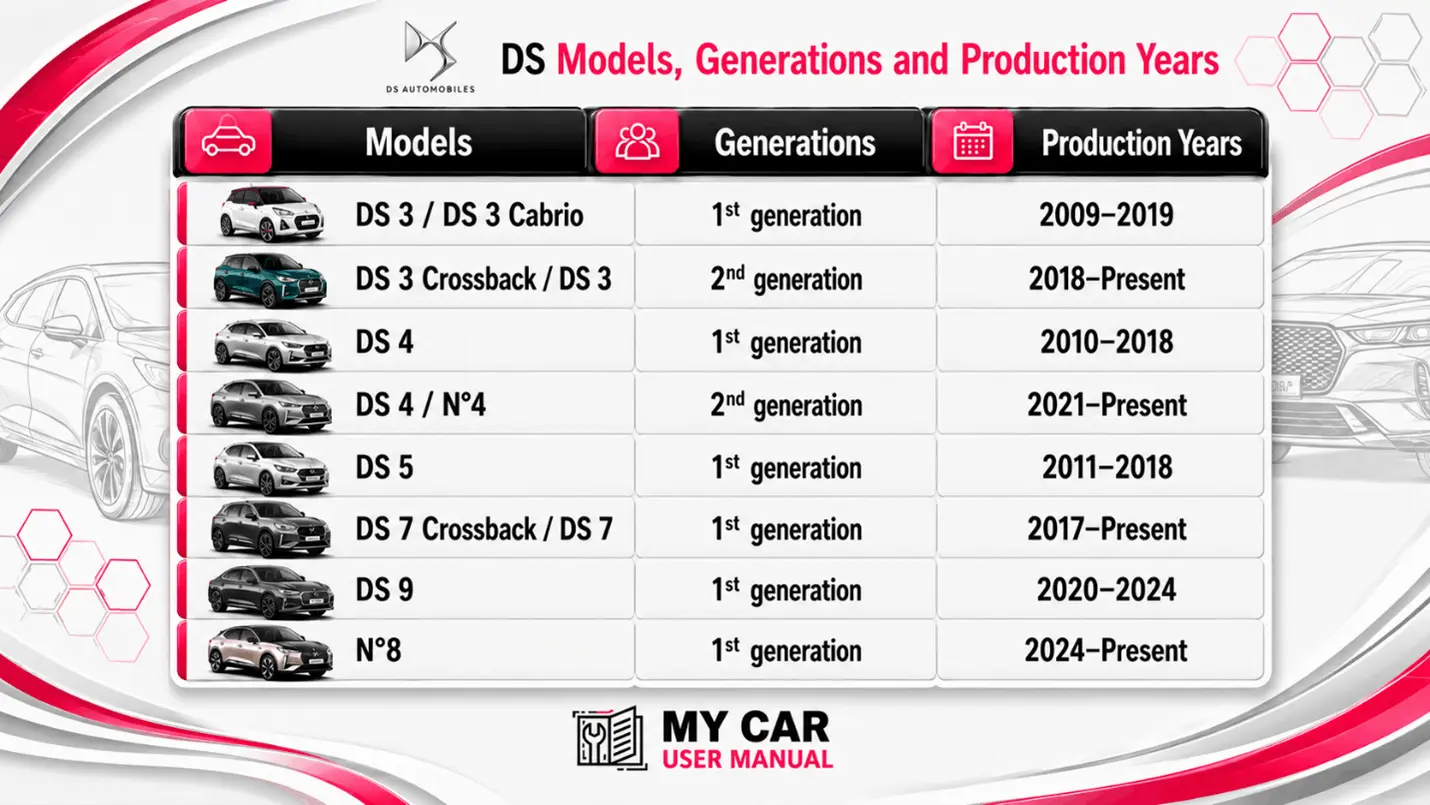Click the calendar icon beside Production Years
This screenshot has width=1430, height=805.
tap(972, 142)
